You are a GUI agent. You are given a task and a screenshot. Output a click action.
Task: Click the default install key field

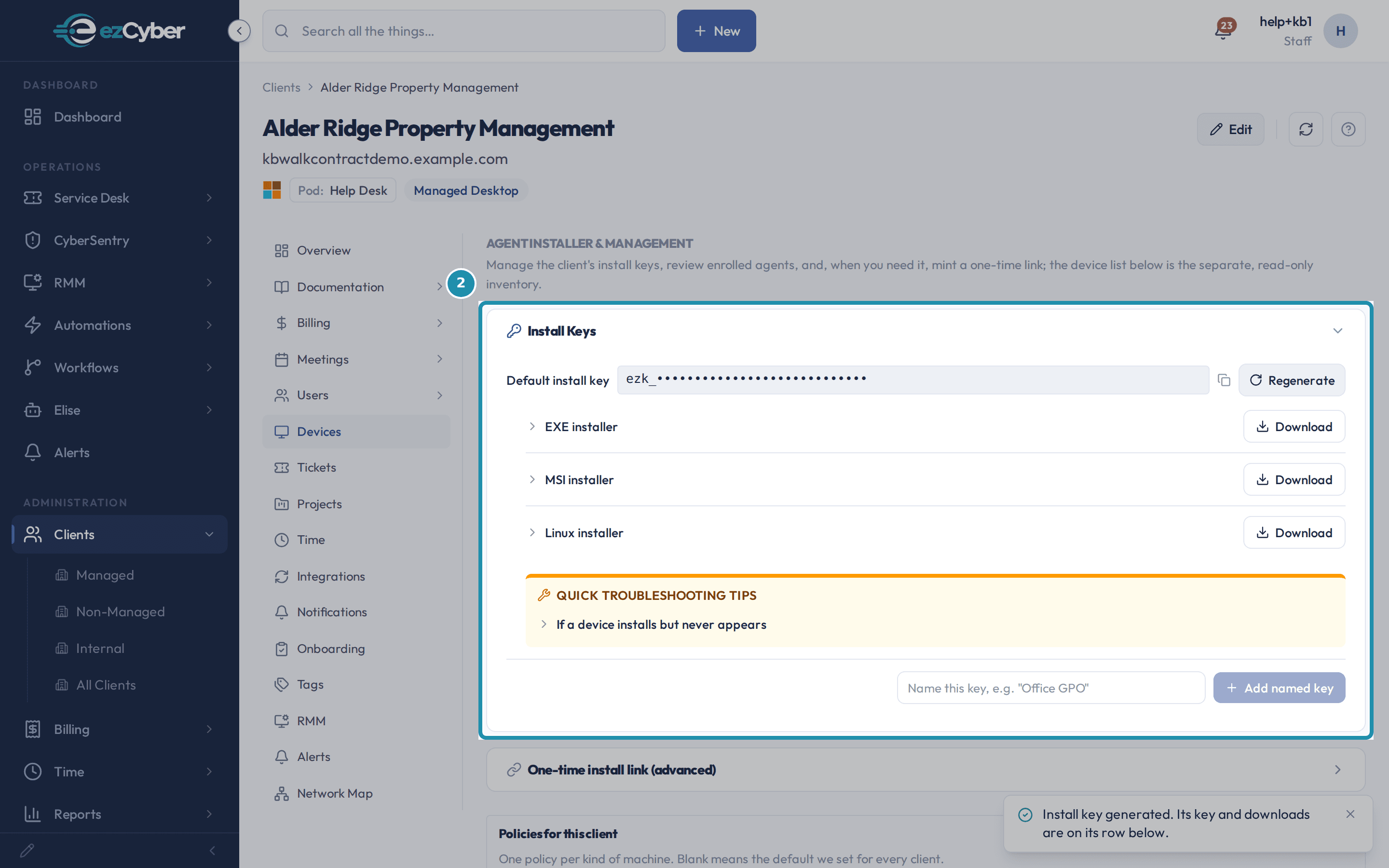pyautogui.click(x=913, y=380)
